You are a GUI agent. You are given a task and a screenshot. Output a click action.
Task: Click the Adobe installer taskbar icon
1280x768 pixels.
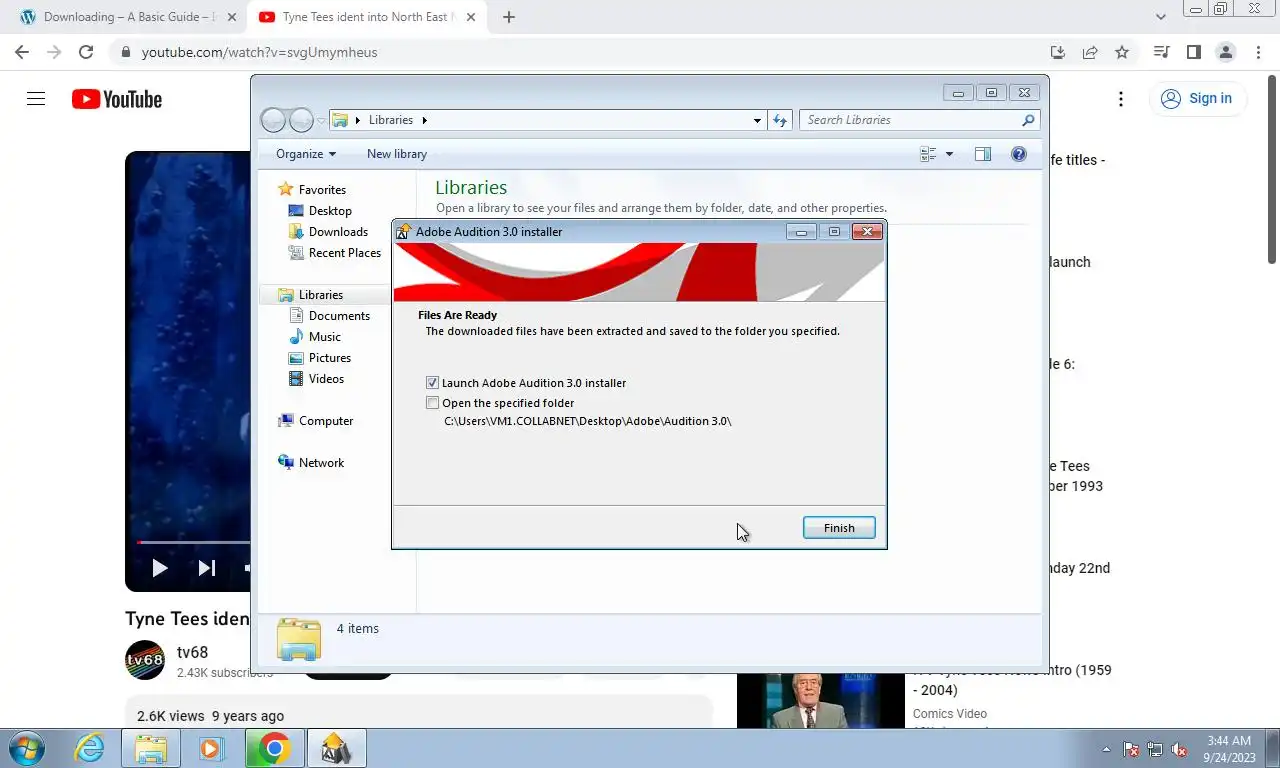(x=336, y=748)
